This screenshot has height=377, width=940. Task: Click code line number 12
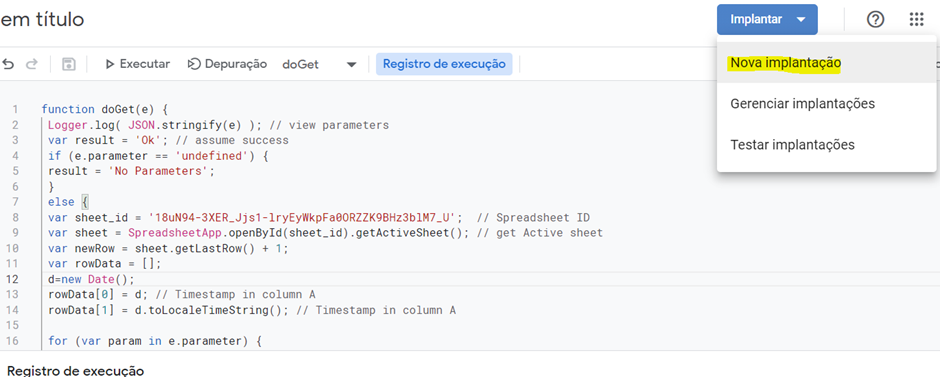pyautogui.click(x=14, y=279)
